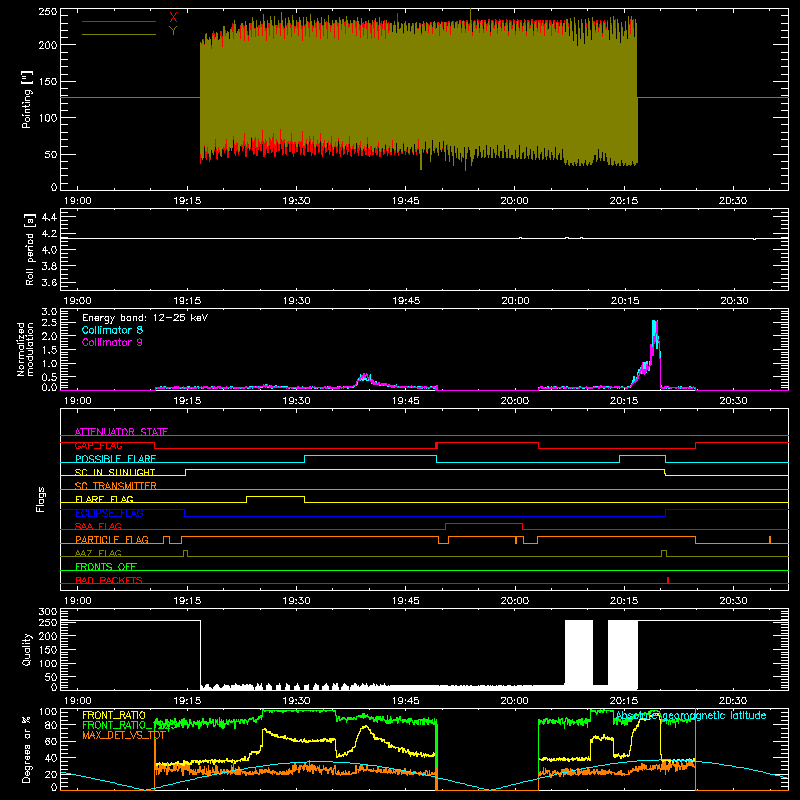800x800 pixels.
Task: Click the 'Y' legend label in pointing plot
Action: point(173,31)
